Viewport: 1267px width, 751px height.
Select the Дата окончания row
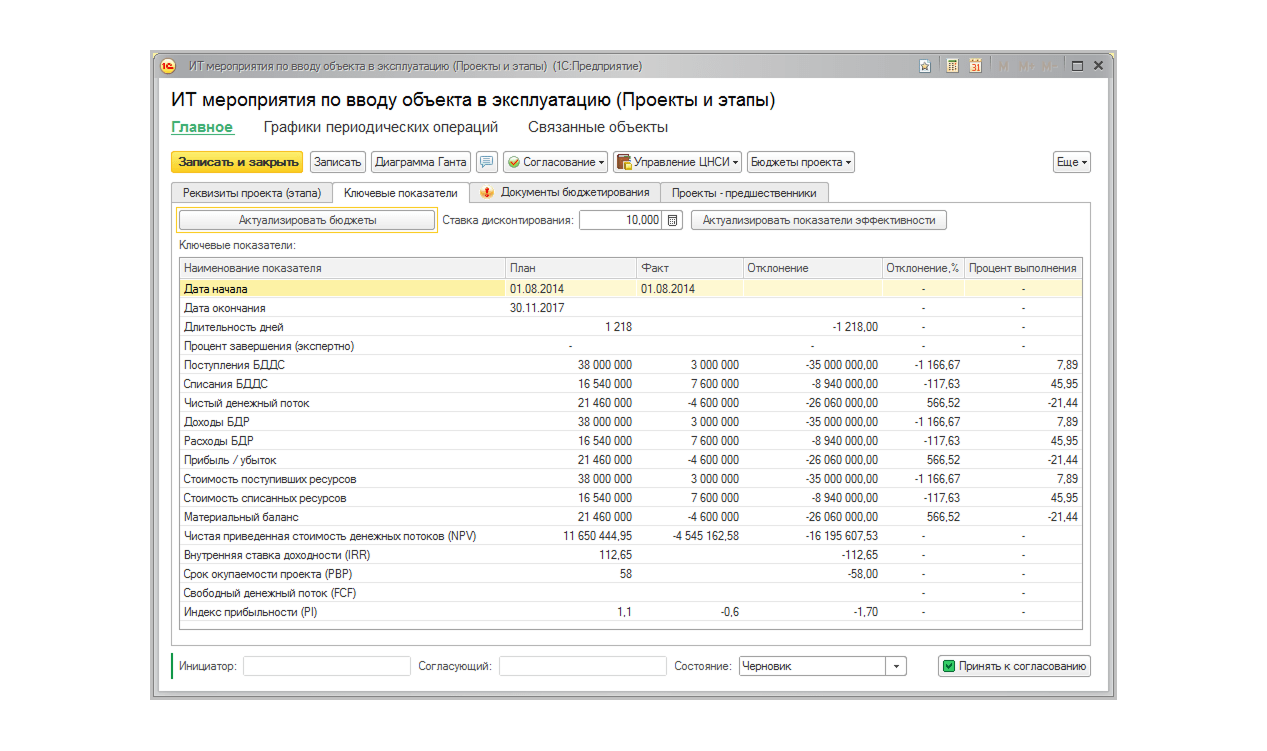(631, 308)
